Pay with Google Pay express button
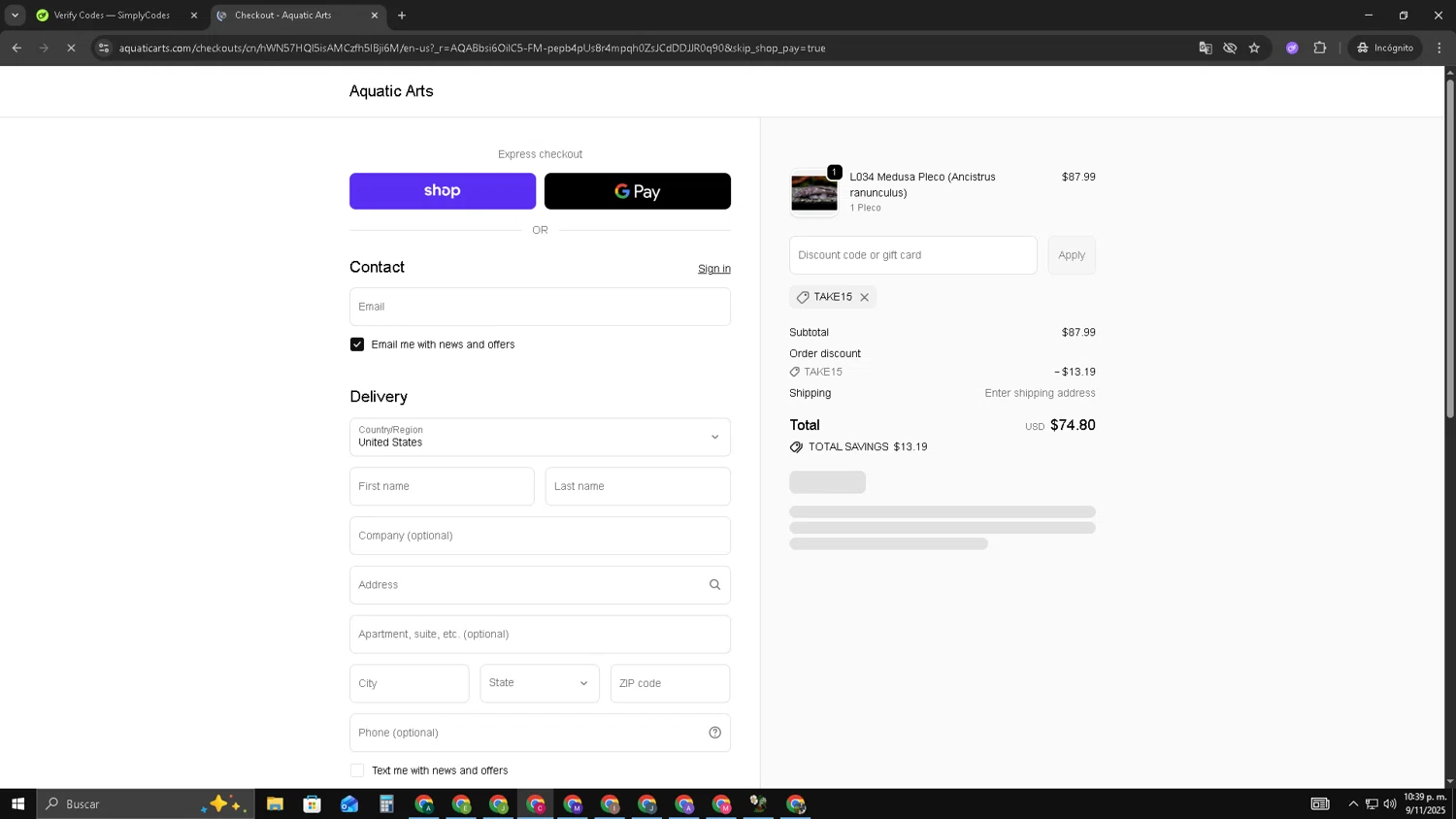This screenshot has height=819, width=1456. [638, 191]
